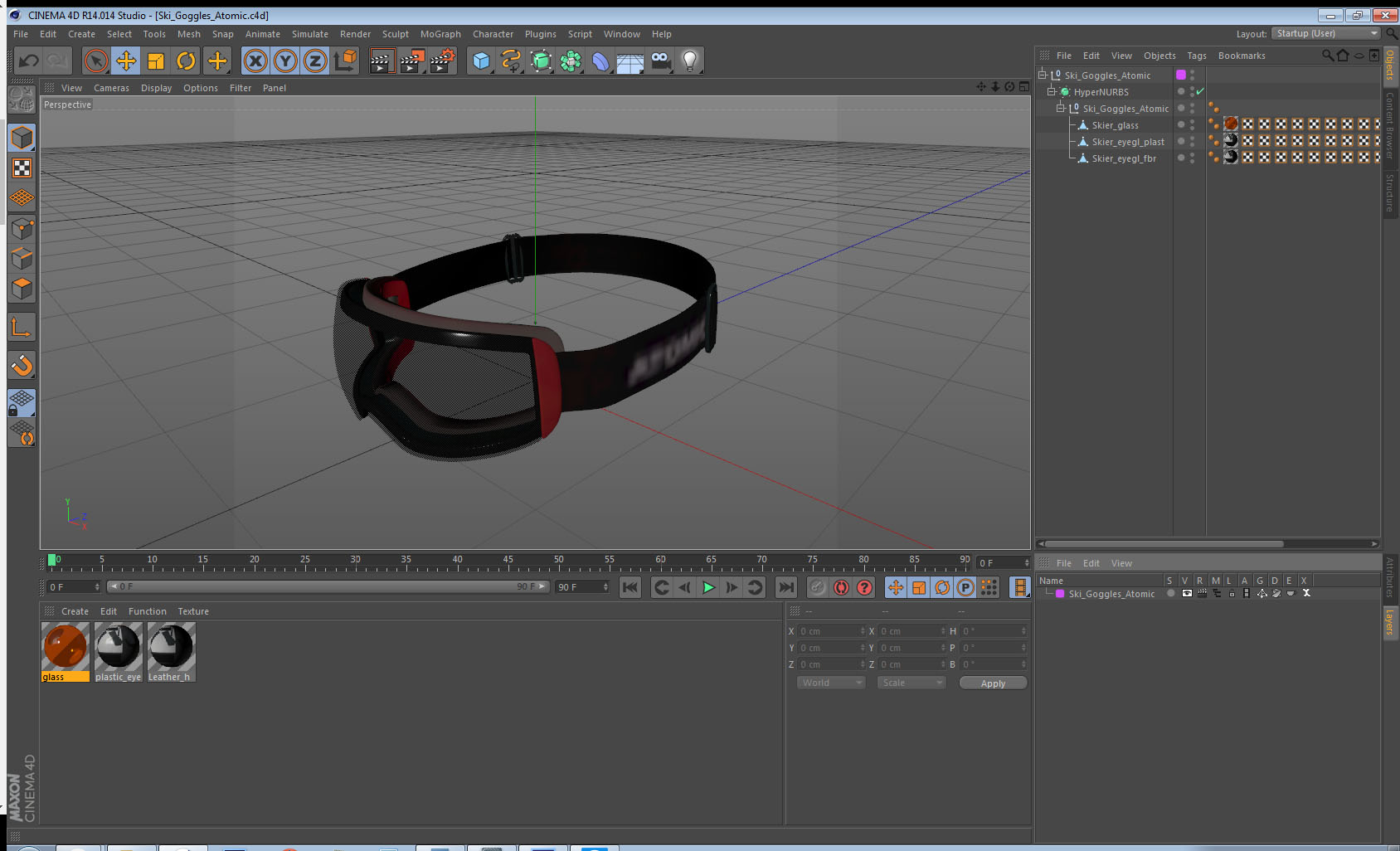1400x851 pixels.
Task: Open Object Manager Tags menu
Action: 1196,56
